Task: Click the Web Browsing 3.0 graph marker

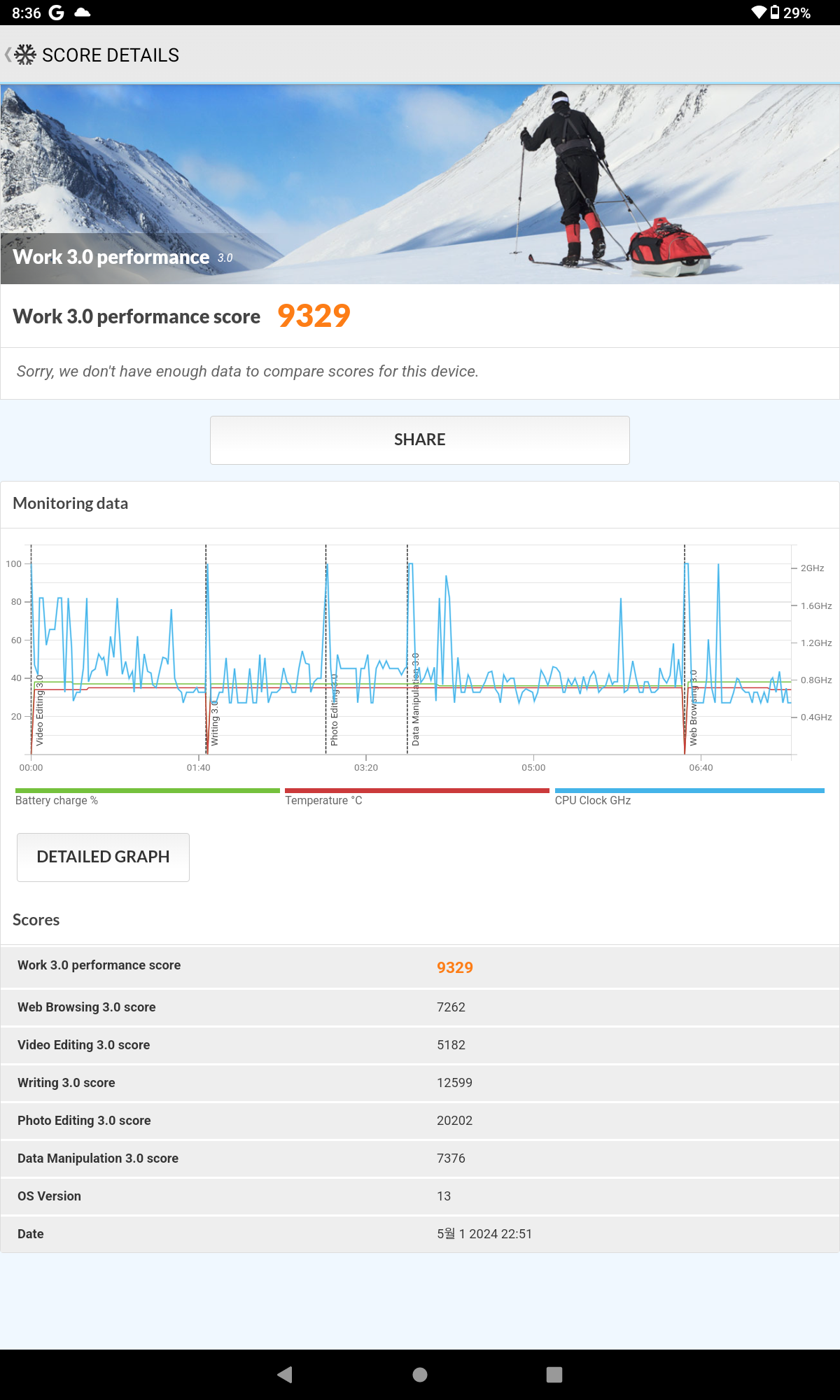Action: click(694, 708)
